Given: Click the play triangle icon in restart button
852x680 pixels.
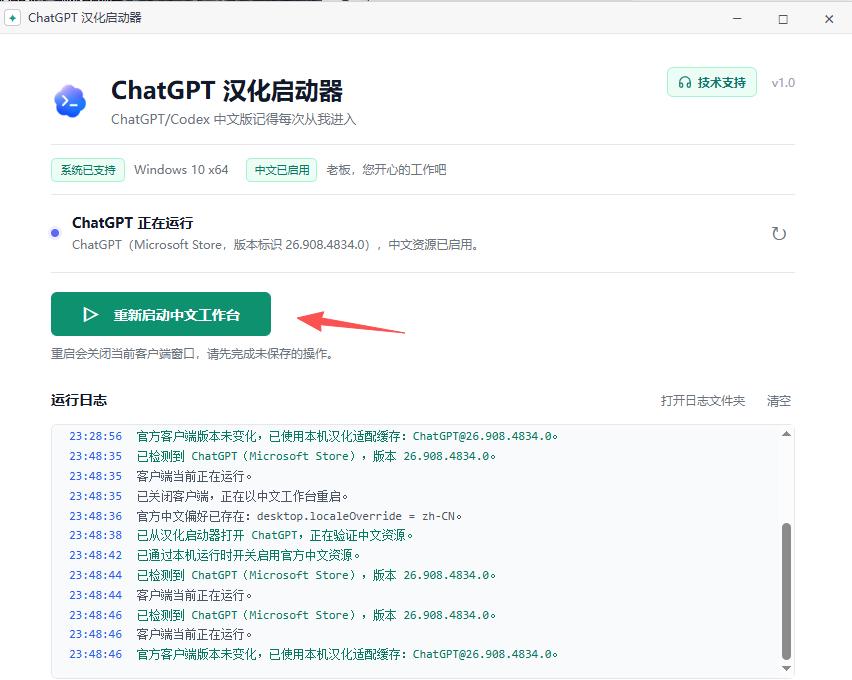Looking at the screenshot, I should coord(90,315).
